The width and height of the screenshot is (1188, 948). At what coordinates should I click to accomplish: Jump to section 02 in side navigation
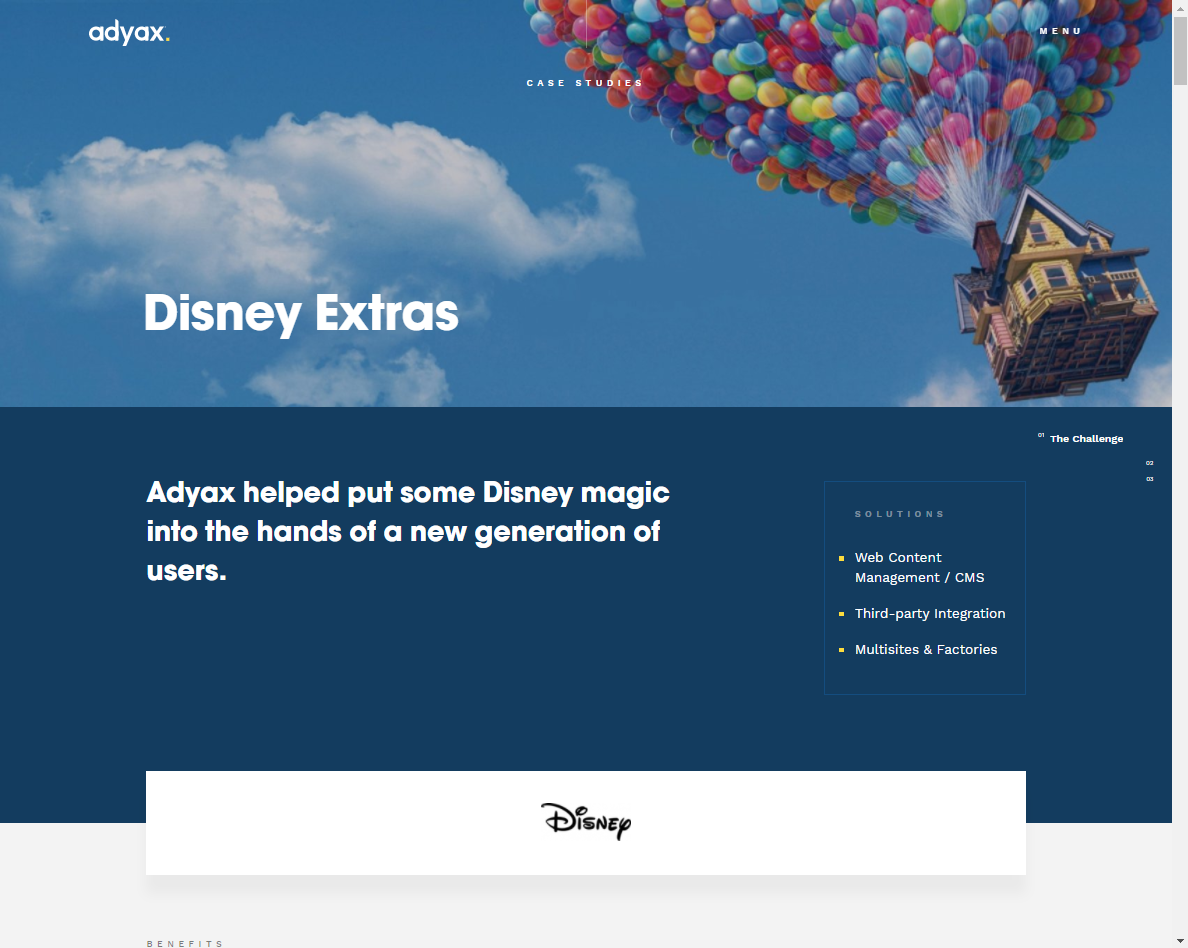1149,463
